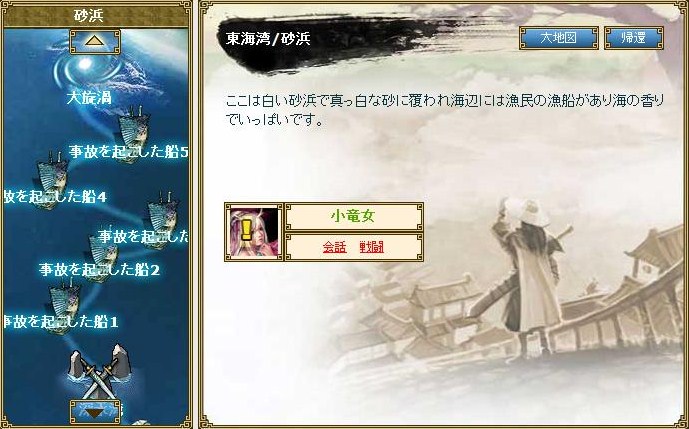Click the 小竜女 name label

[354, 216]
